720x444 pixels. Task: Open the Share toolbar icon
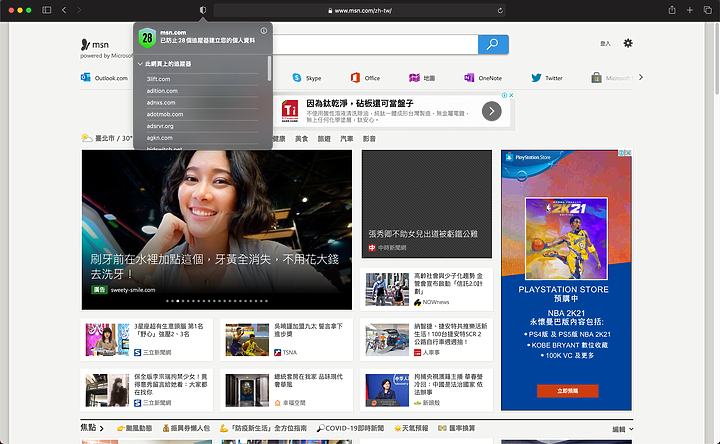tap(672, 10)
